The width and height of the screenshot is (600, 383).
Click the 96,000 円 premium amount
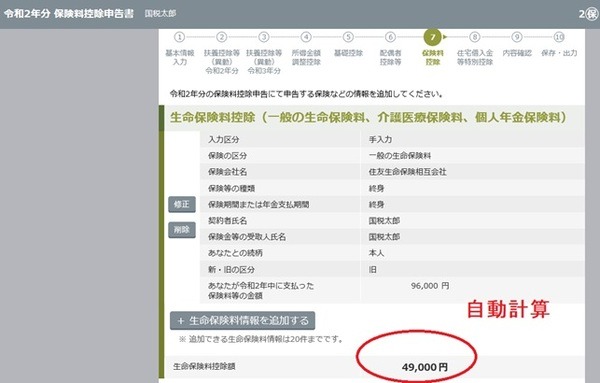(430, 286)
